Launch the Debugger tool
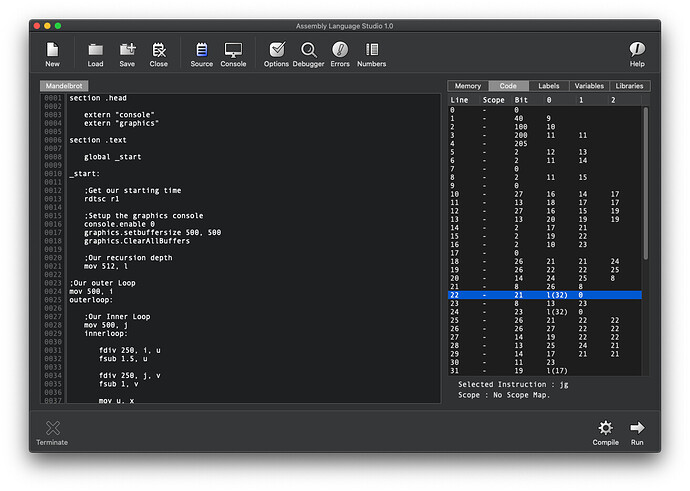The height and width of the screenshot is (491, 690). [x=308, y=54]
